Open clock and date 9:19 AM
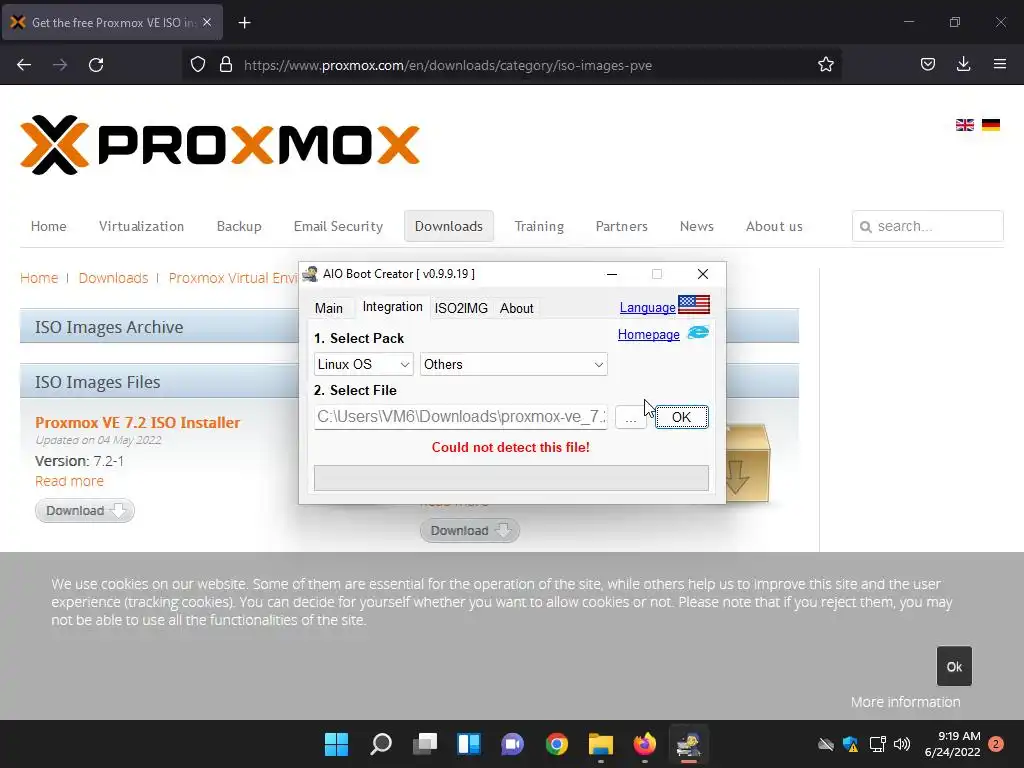This screenshot has width=1024, height=768. (x=952, y=744)
